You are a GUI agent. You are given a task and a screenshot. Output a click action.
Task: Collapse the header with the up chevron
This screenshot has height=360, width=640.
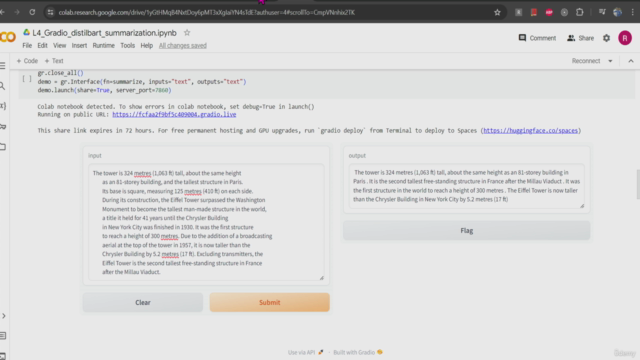(631, 61)
